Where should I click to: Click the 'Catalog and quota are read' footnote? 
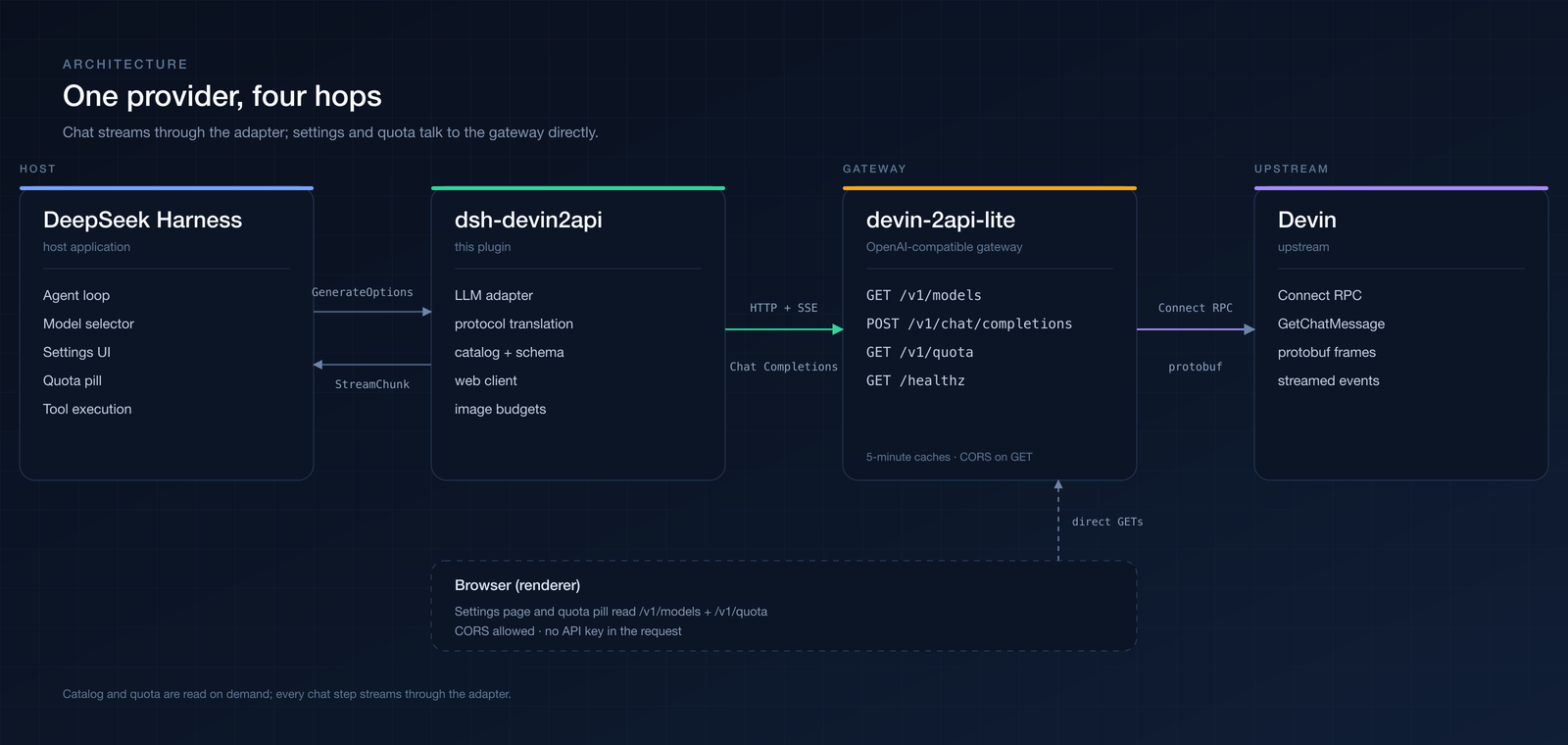[287, 694]
